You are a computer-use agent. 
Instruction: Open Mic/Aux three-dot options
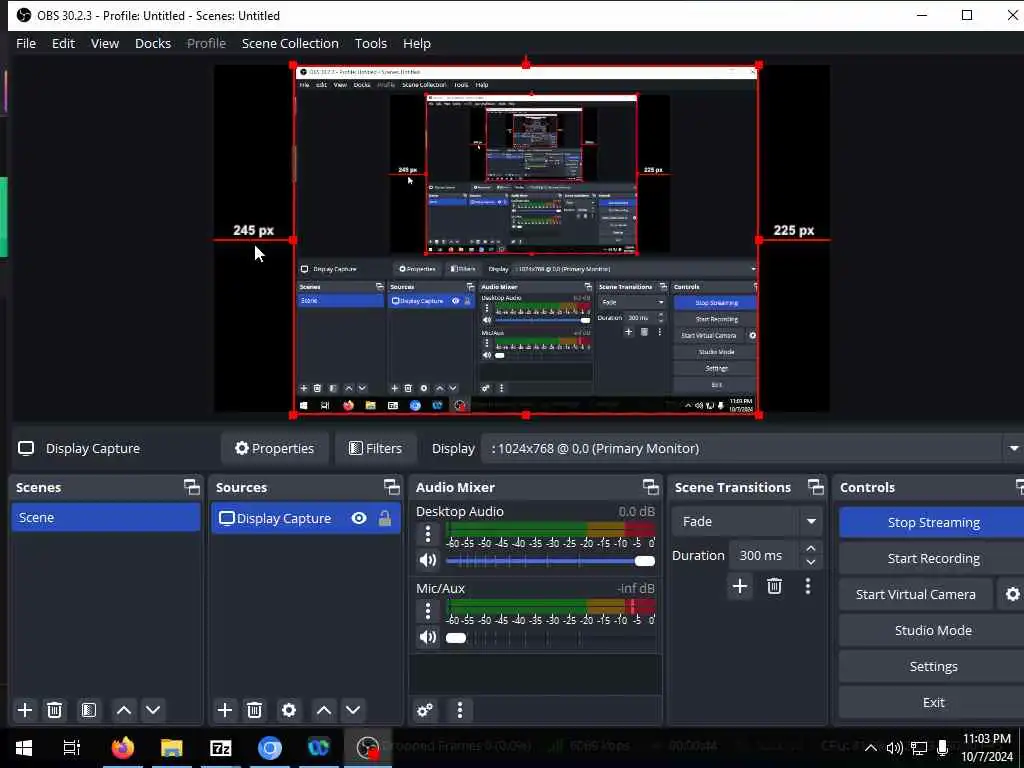tap(428, 611)
